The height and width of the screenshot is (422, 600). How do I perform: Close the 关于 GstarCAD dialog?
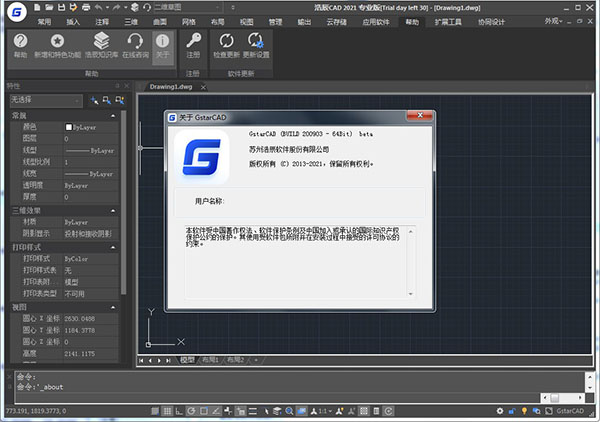point(420,116)
